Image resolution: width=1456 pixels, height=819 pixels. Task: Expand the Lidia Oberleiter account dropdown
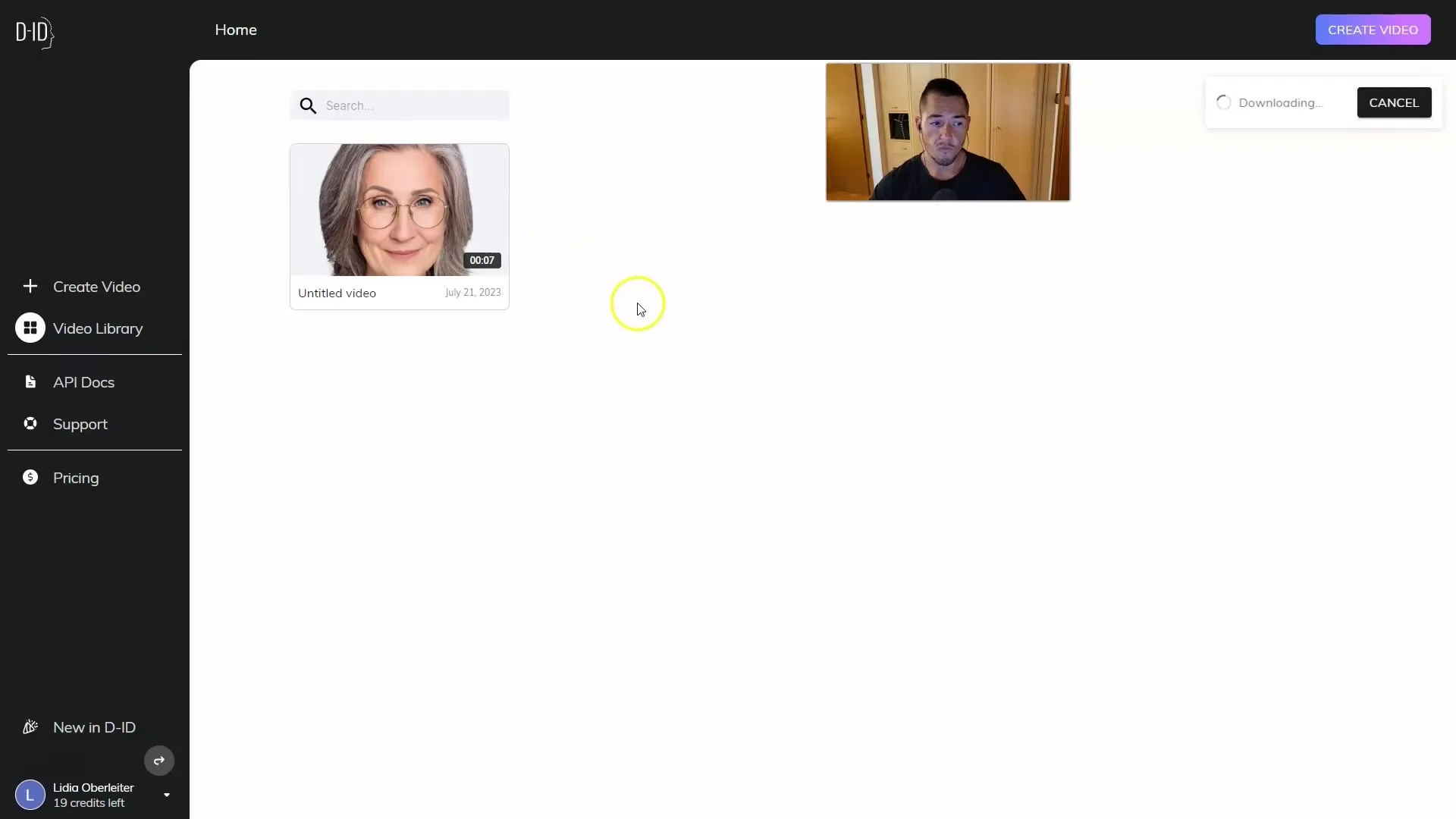point(166,794)
